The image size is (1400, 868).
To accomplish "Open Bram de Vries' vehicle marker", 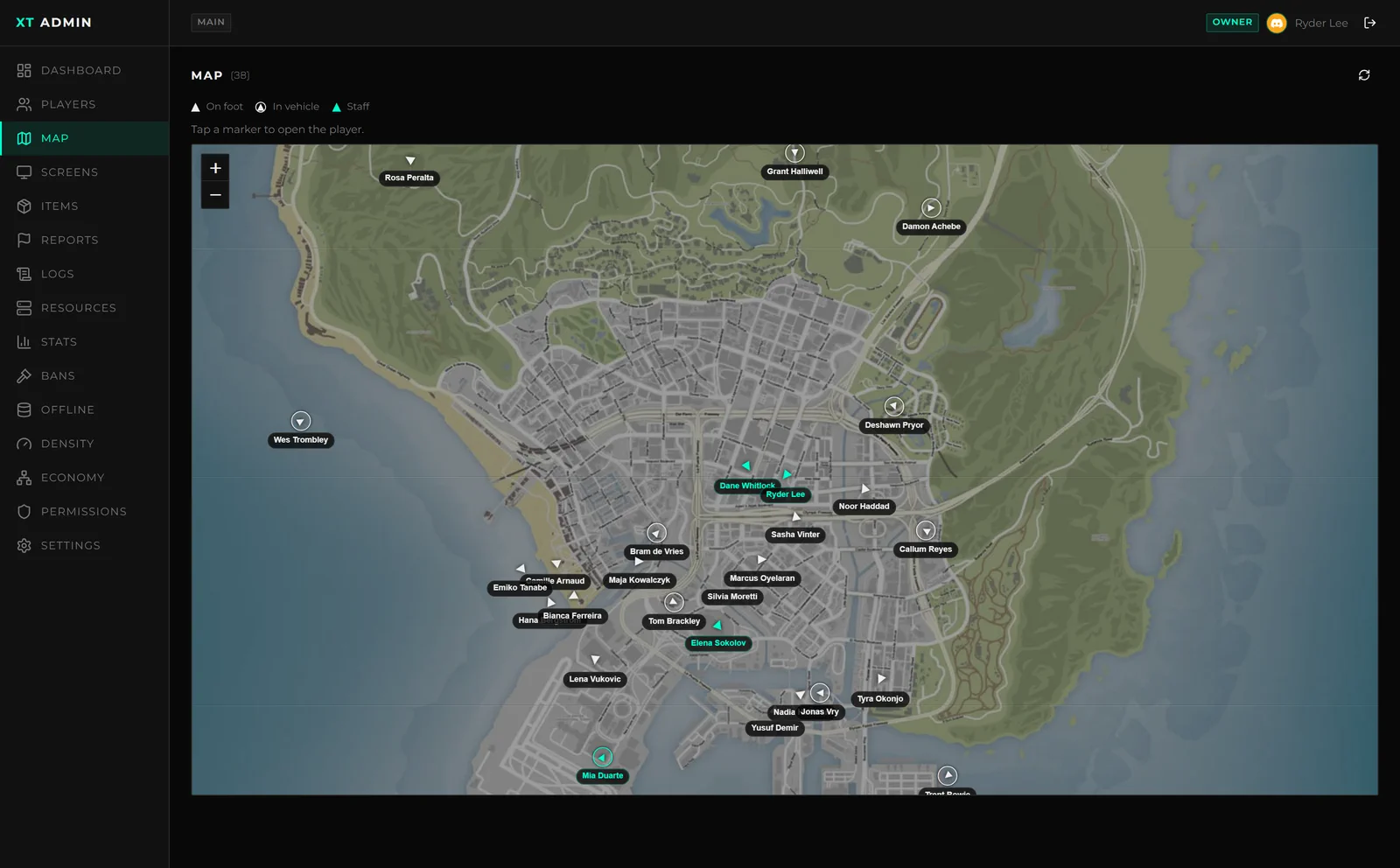I will tap(656, 533).
